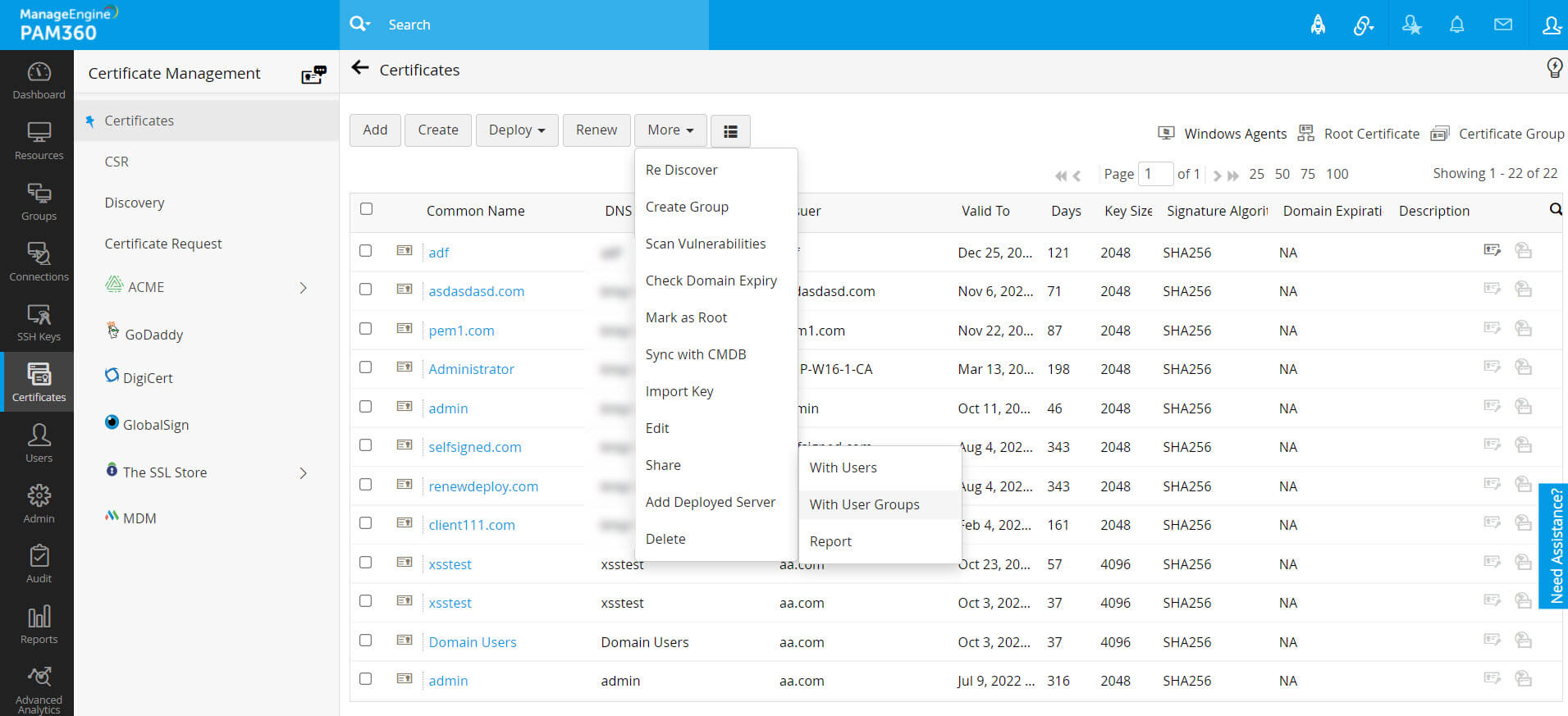Open the asdasdasd.com certificate link

tap(476, 291)
